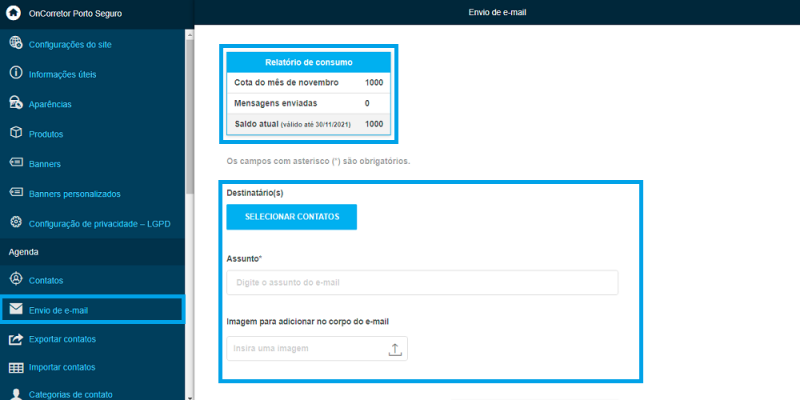Click the SELECIONAR CONTATOS button
Viewport: 800px width, 400px height.
(291, 217)
